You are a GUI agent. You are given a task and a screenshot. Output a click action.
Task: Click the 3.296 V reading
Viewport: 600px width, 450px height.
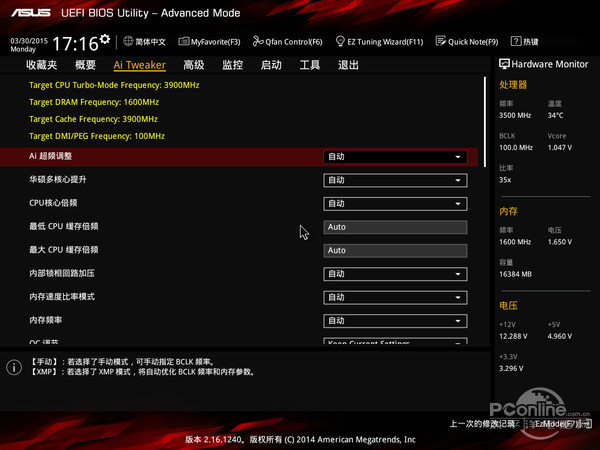(x=511, y=368)
